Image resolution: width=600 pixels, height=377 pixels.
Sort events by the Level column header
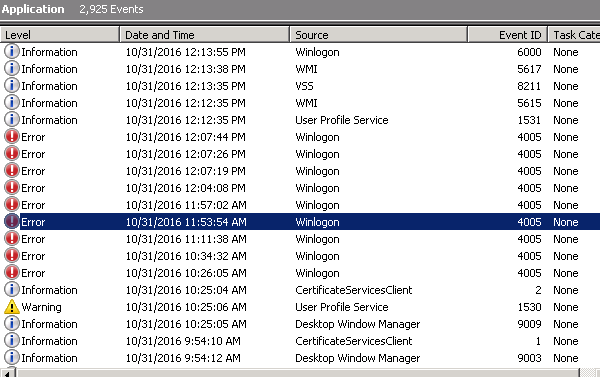(x=60, y=35)
